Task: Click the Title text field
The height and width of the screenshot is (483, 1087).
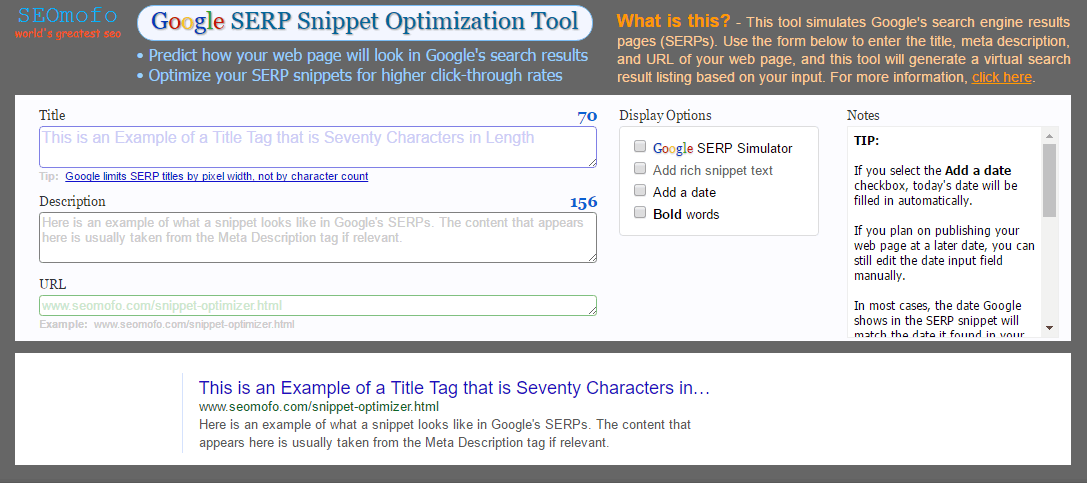Action: [x=318, y=146]
